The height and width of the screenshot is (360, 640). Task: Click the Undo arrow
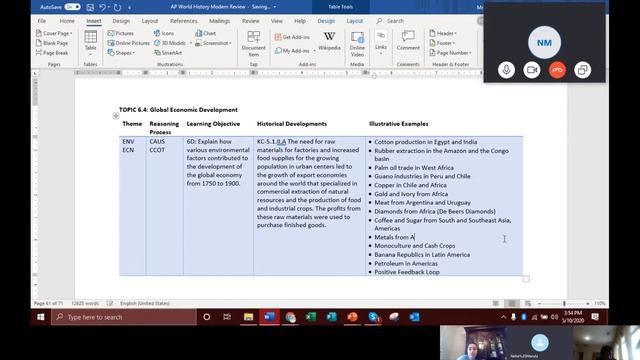(x=103, y=7)
